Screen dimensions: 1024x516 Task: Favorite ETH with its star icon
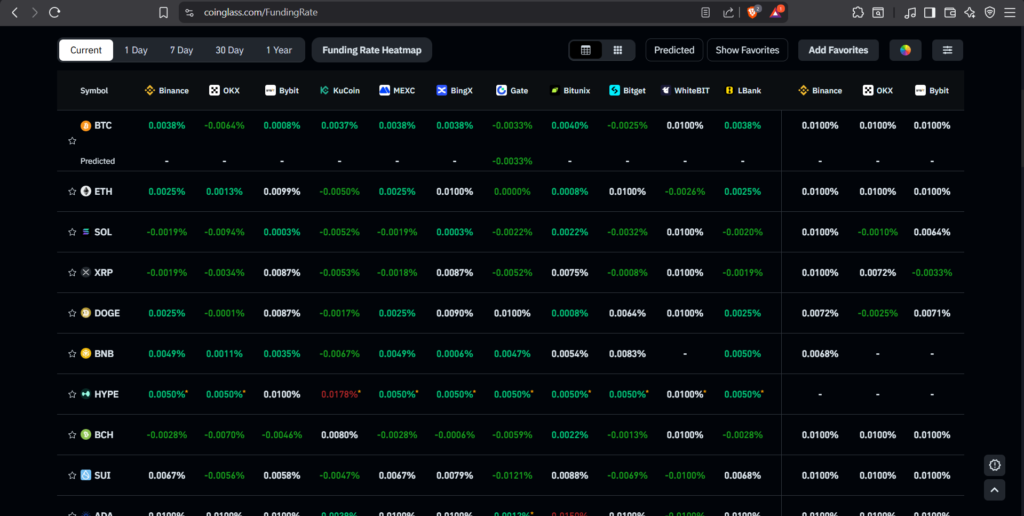[72, 191]
